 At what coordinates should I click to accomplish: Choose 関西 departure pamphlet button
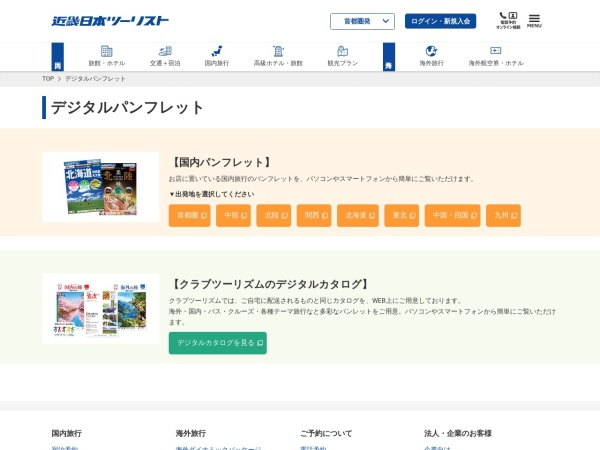[x=314, y=215]
